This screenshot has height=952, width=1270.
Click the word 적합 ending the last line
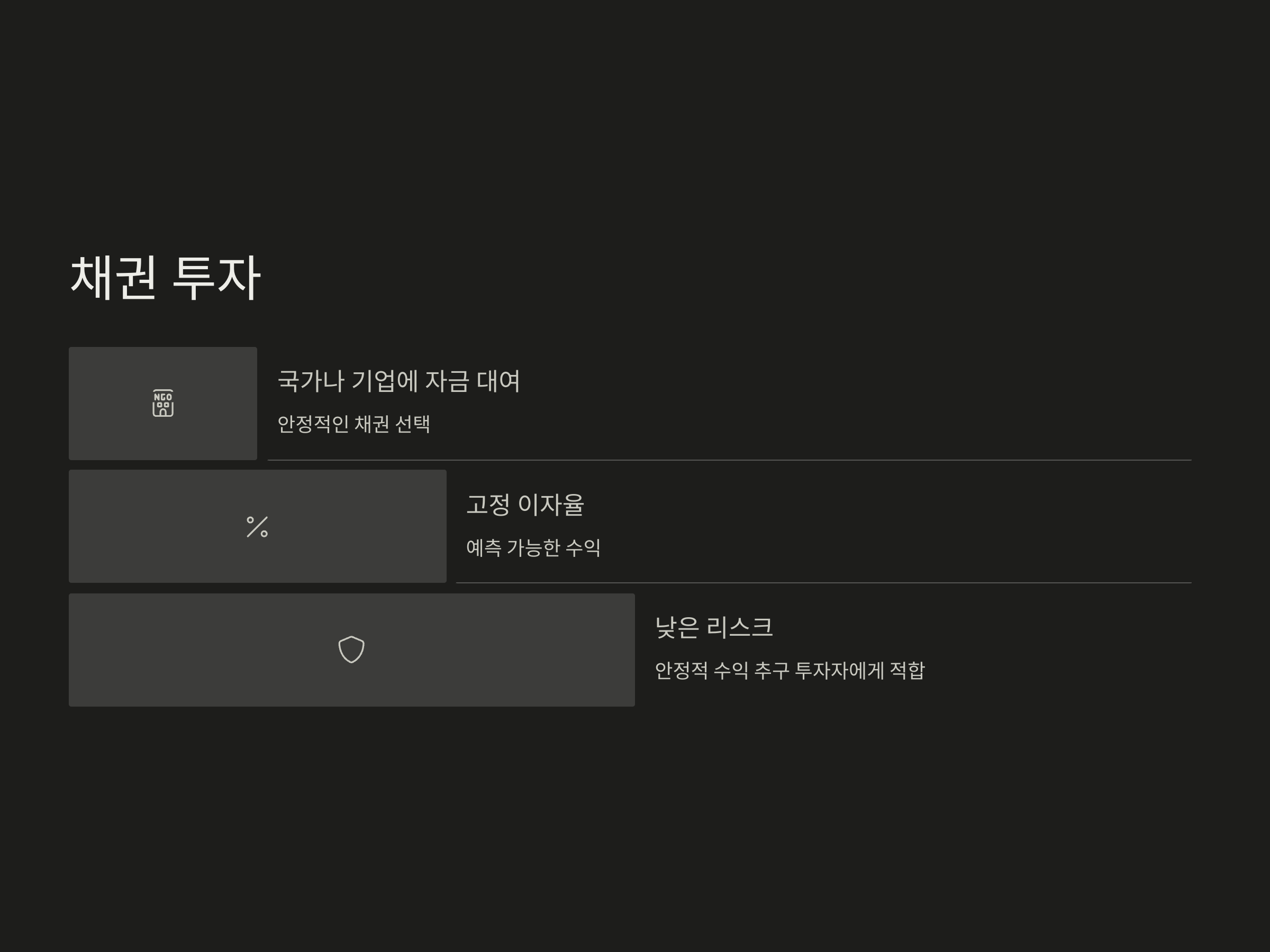click(x=907, y=670)
